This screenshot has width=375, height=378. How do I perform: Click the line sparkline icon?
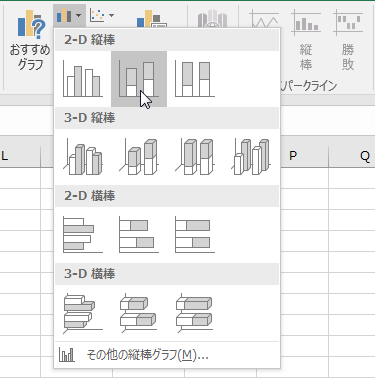264,18
